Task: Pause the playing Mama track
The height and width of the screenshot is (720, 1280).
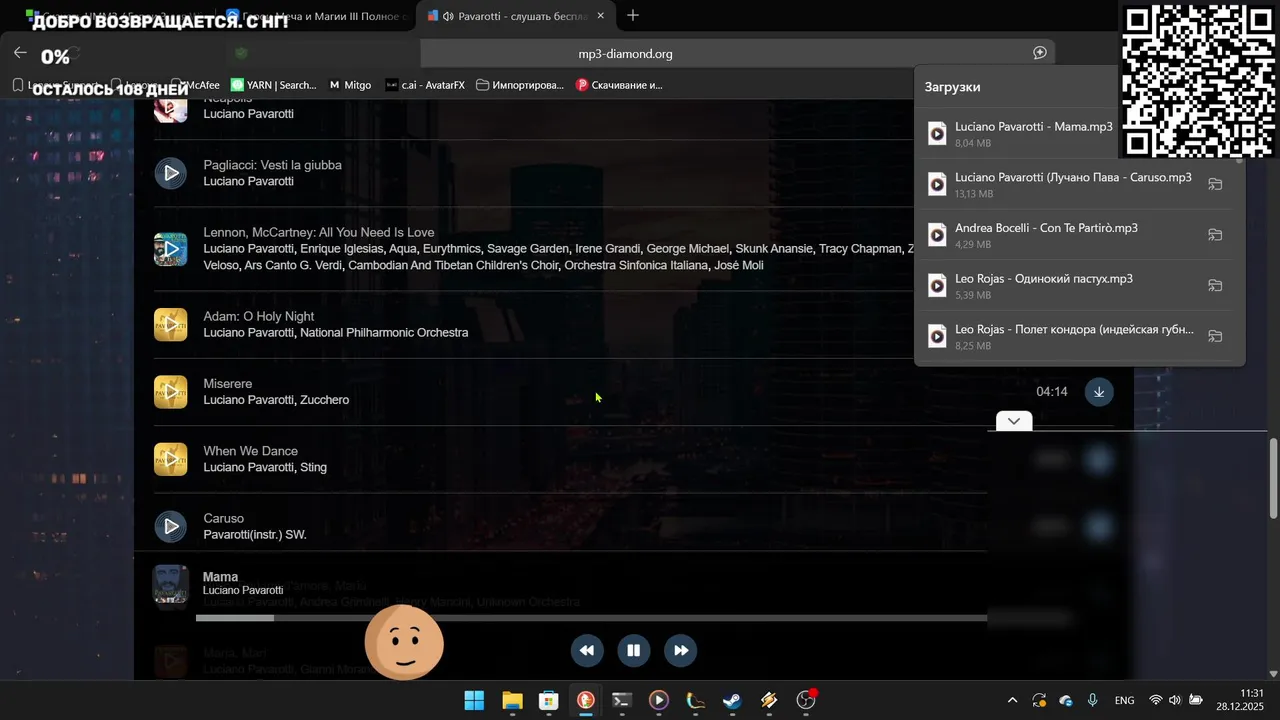Action: 633,650
